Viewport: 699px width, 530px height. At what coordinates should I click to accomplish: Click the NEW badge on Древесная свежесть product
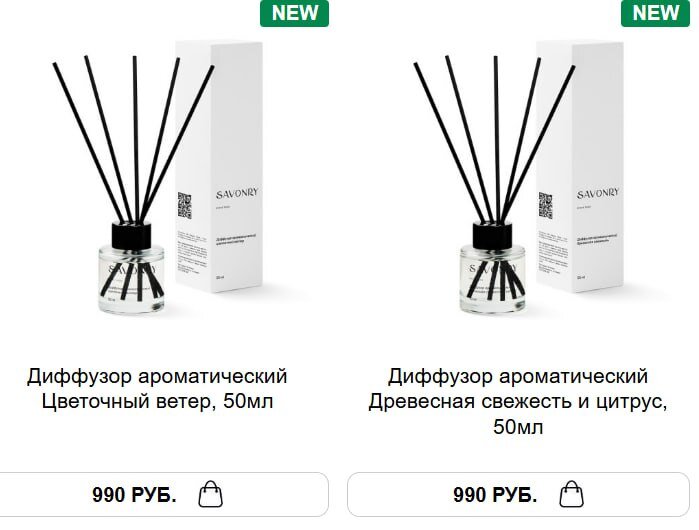655,13
